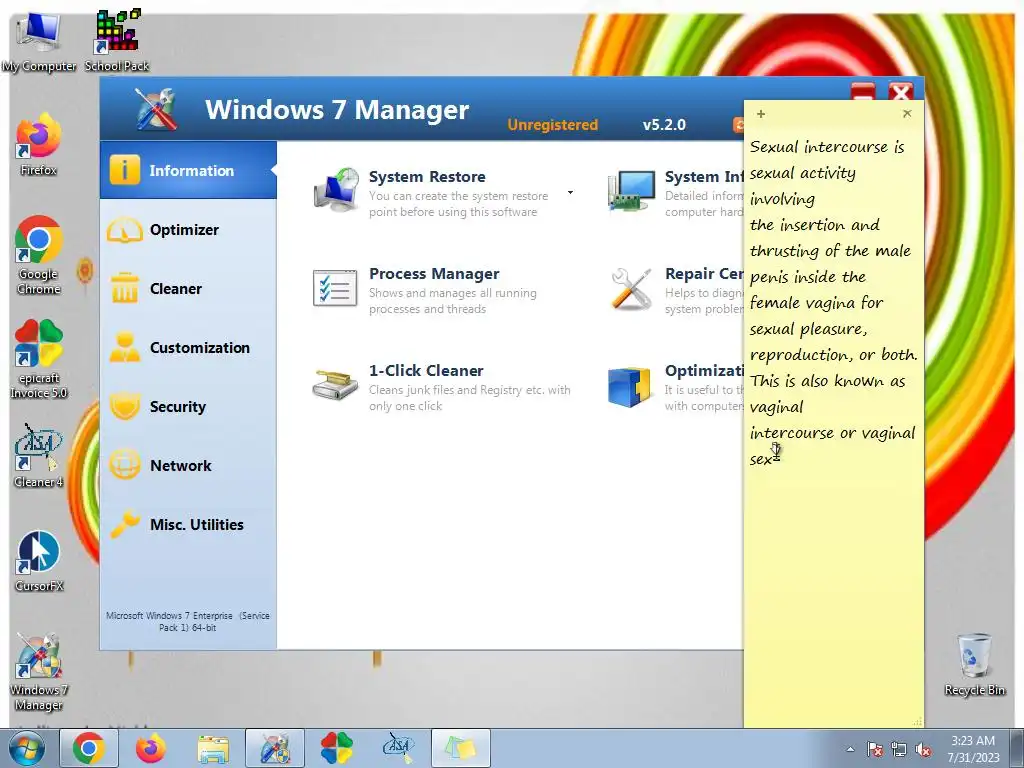
Task: Click Chrome in the taskbar
Action: (89, 748)
